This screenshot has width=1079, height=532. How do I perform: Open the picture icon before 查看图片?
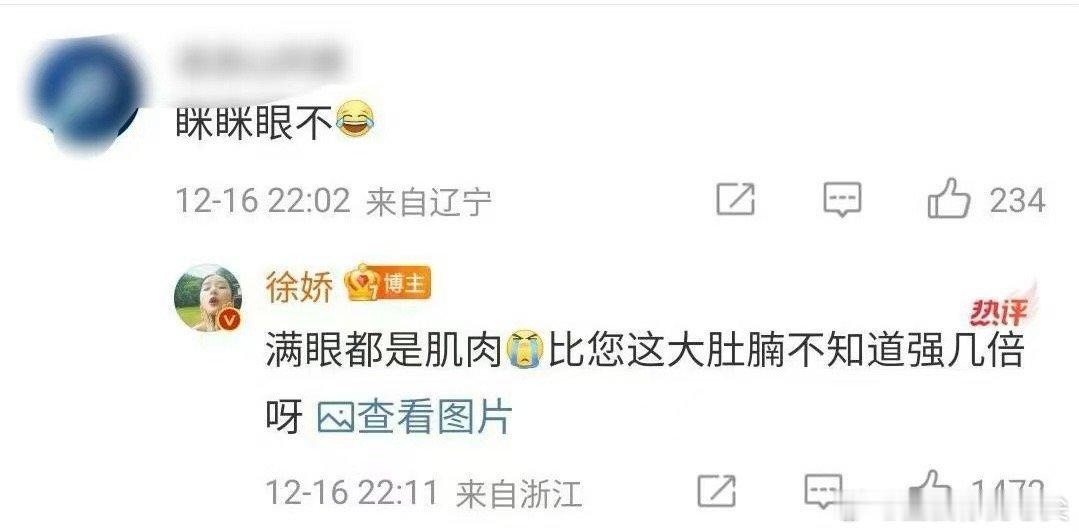336,418
